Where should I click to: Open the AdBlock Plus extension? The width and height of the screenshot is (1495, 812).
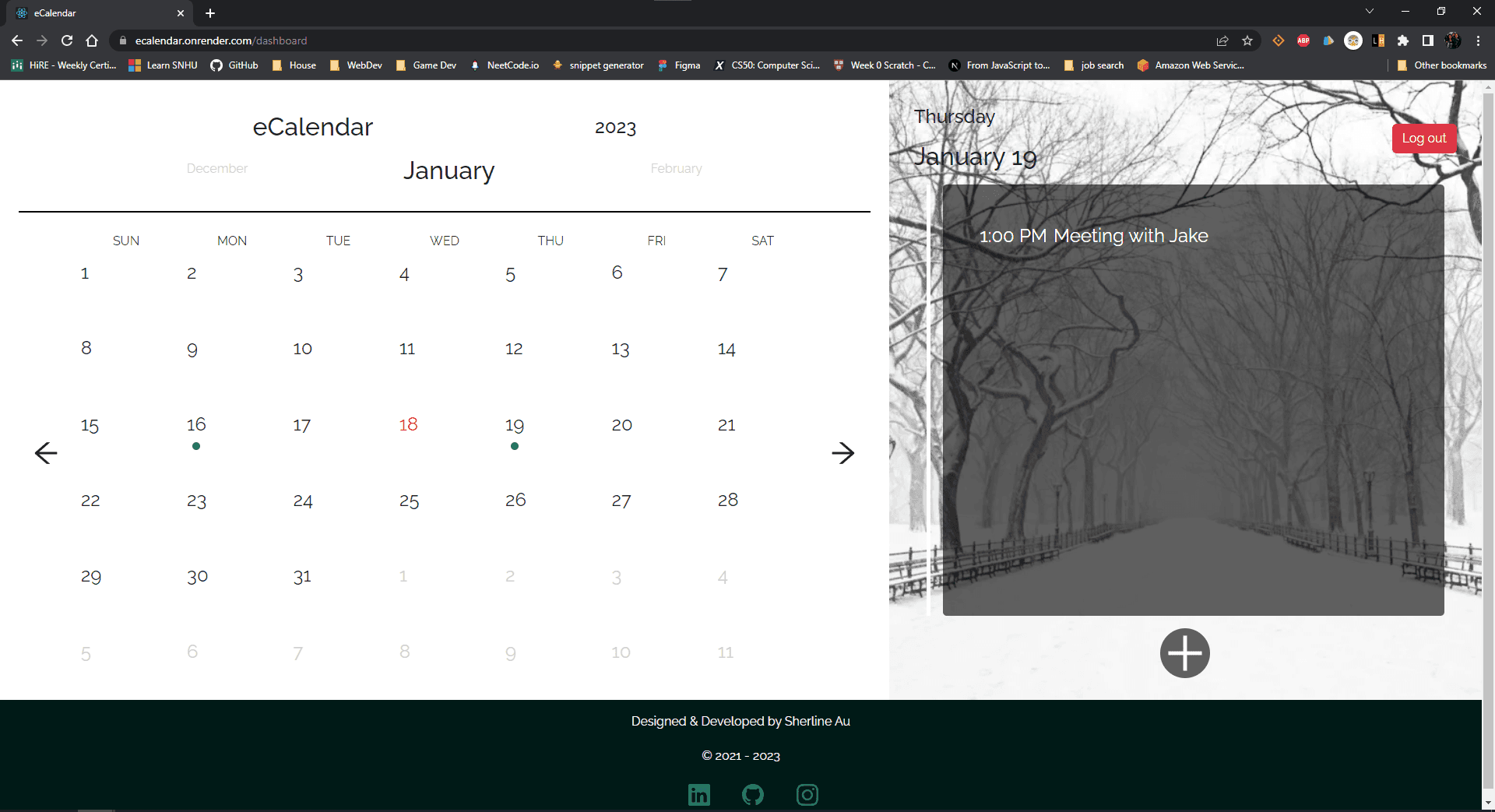coord(1303,40)
